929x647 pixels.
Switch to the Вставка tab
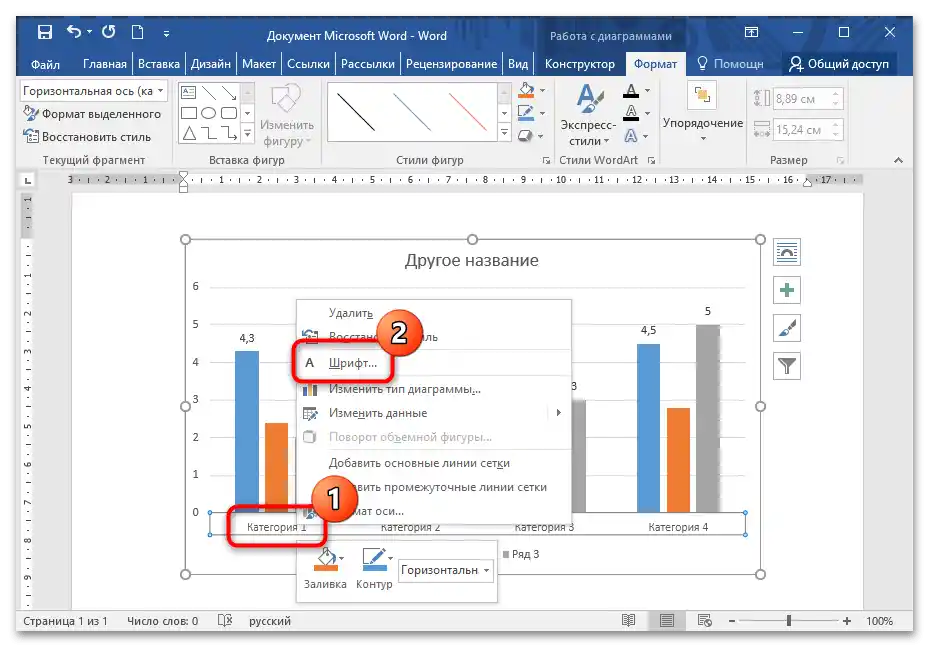click(159, 64)
